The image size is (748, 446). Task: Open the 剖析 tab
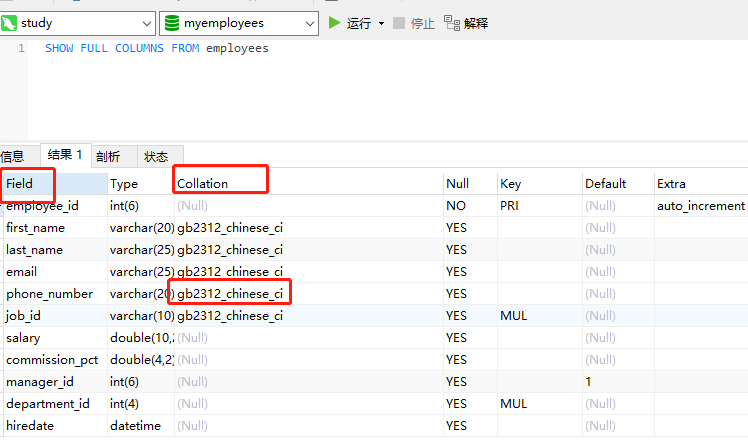[x=108, y=156]
